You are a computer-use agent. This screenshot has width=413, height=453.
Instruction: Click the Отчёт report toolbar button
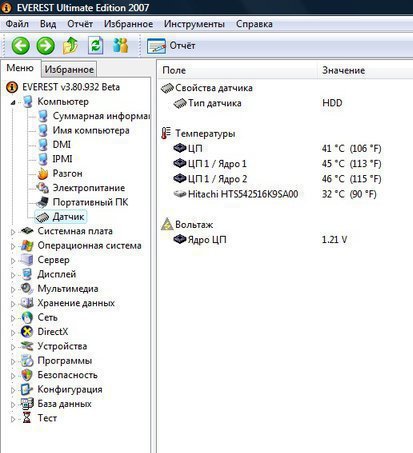(x=171, y=46)
